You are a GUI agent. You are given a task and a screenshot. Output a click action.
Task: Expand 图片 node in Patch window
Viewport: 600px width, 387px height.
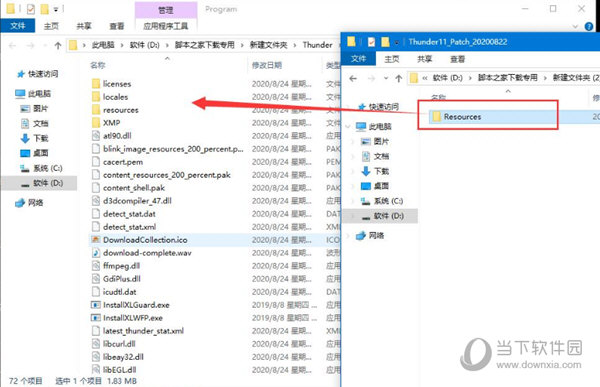352,142
